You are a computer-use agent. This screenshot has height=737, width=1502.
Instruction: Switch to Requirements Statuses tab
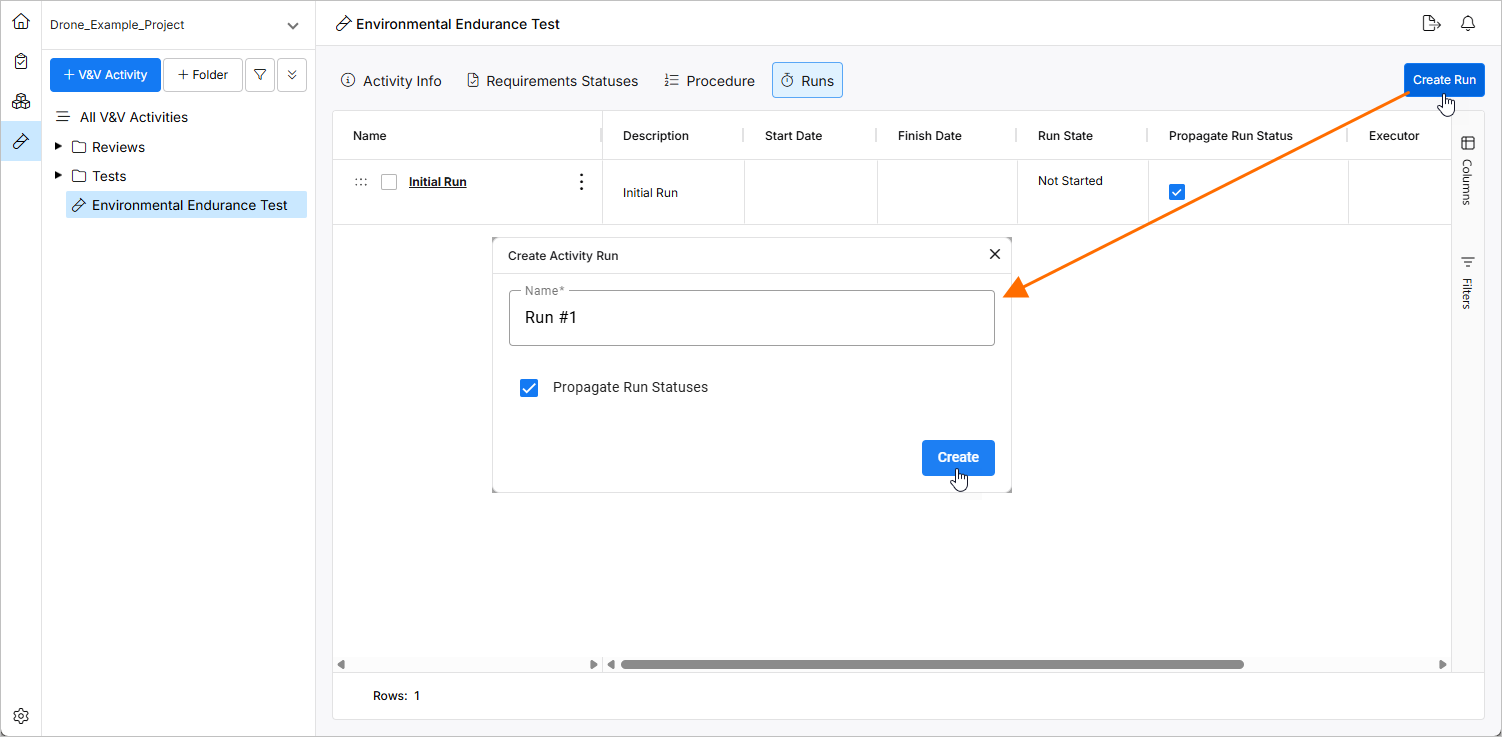click(x=552, y=81)
